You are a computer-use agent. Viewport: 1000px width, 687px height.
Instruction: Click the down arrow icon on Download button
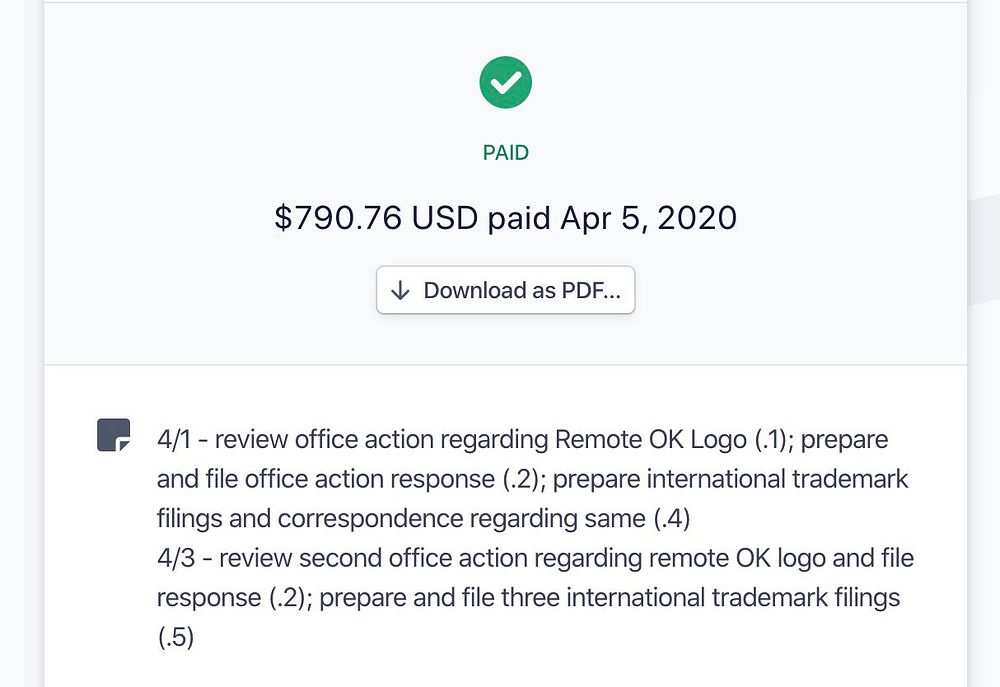click(401, 291)
